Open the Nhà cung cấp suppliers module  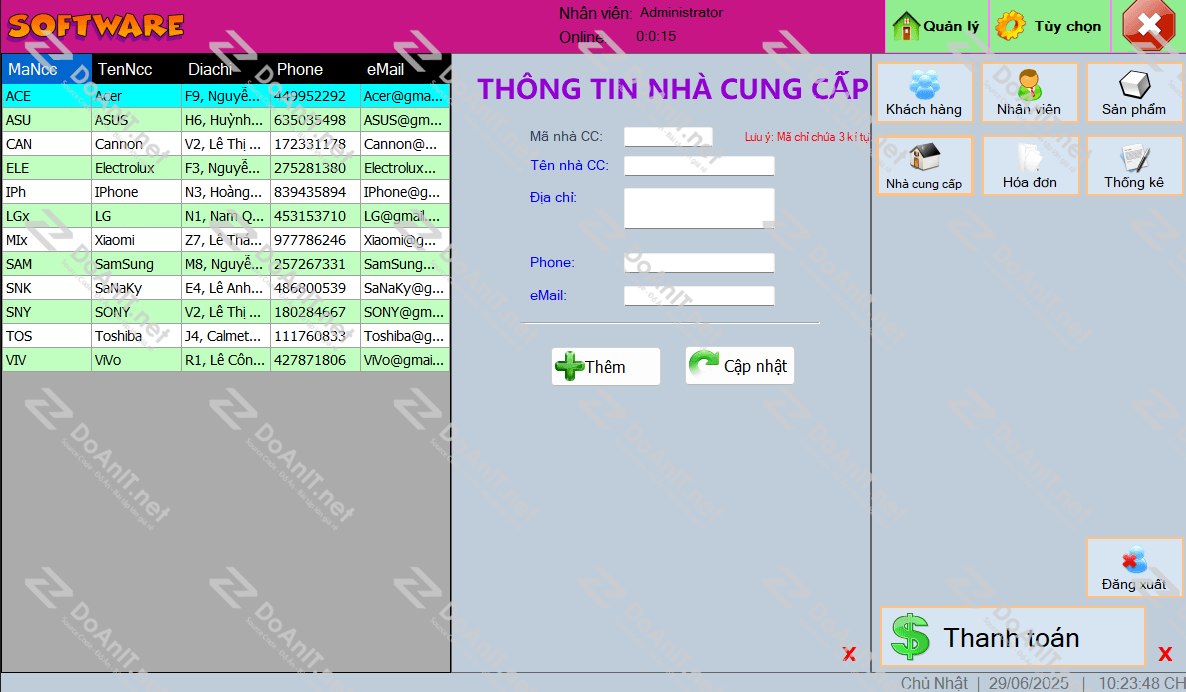pos(924,166)
